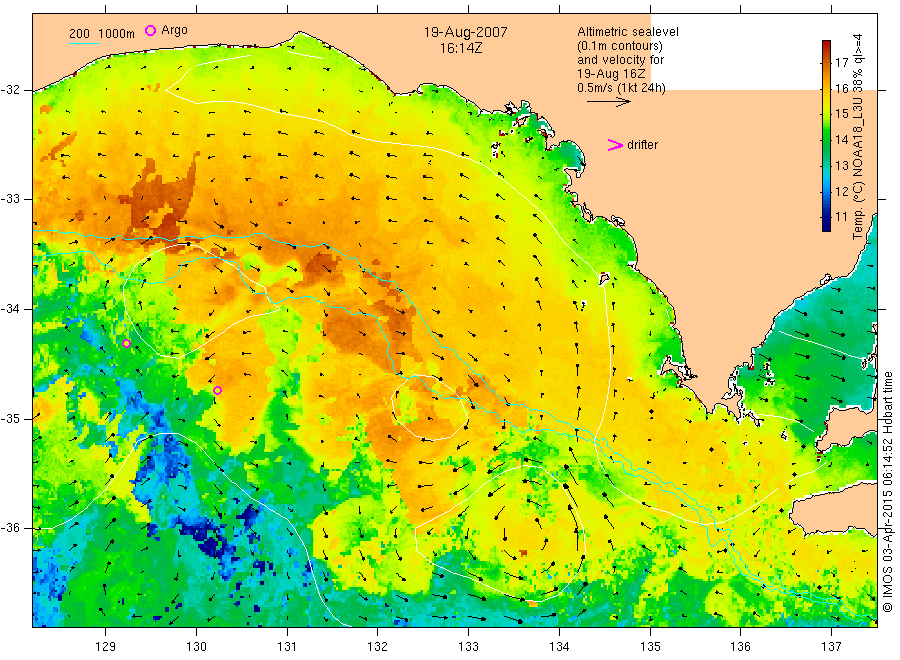Click the '16:14Z' time label
This screenshot has width=900, height=660.
point(461,49)
